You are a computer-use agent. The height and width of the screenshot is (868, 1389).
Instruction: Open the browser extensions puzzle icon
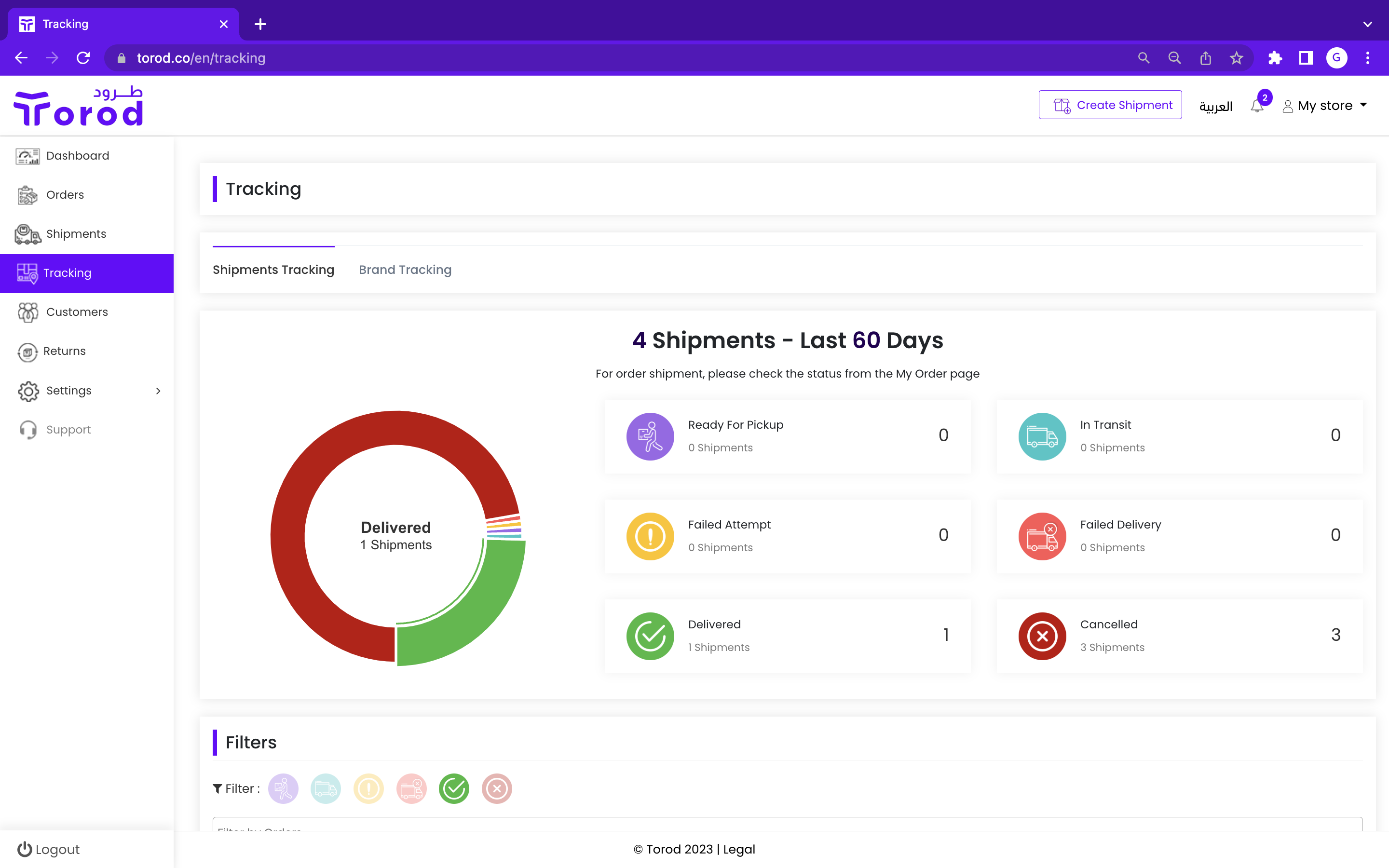1275,58
